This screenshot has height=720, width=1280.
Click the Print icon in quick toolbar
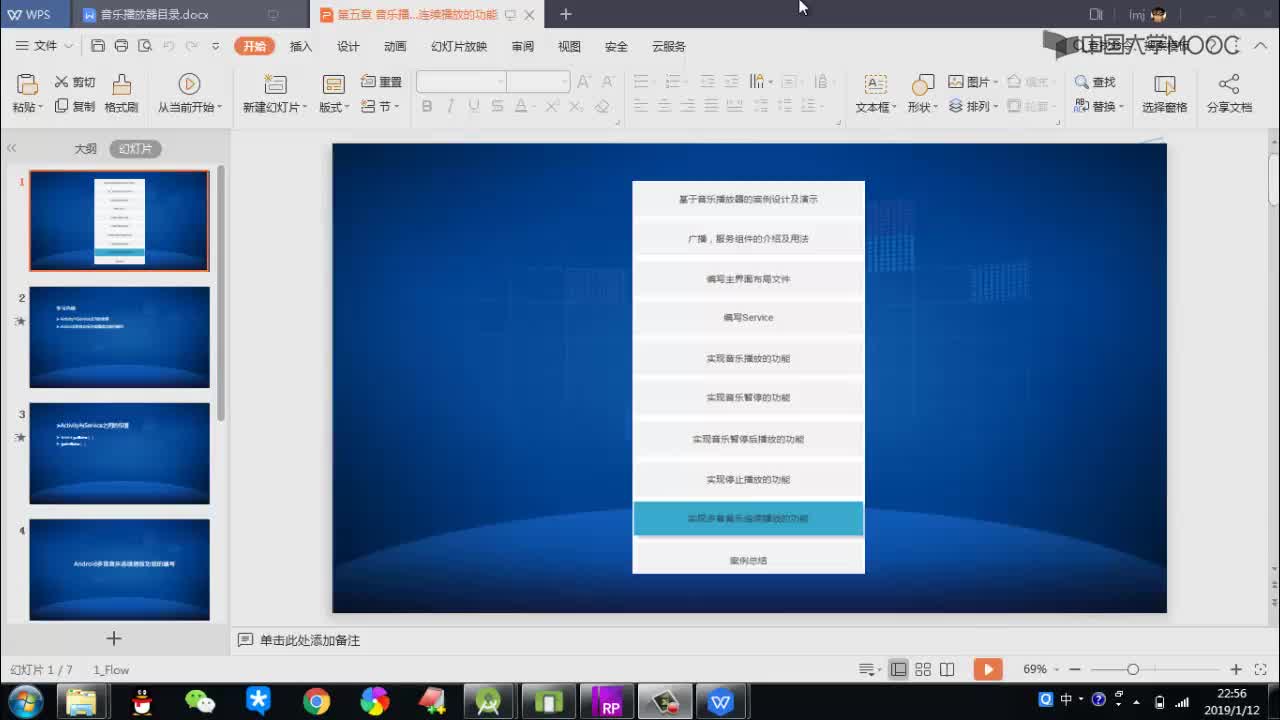click(121, 46)
